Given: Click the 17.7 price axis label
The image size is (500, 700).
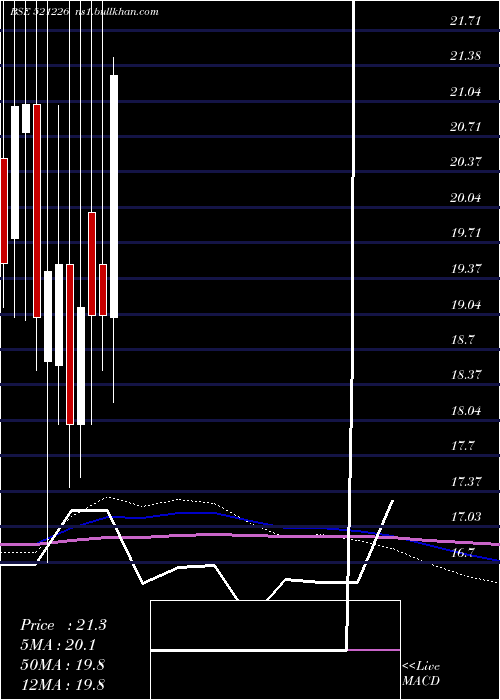Looking at the screenshot, I should pos(462,446).
